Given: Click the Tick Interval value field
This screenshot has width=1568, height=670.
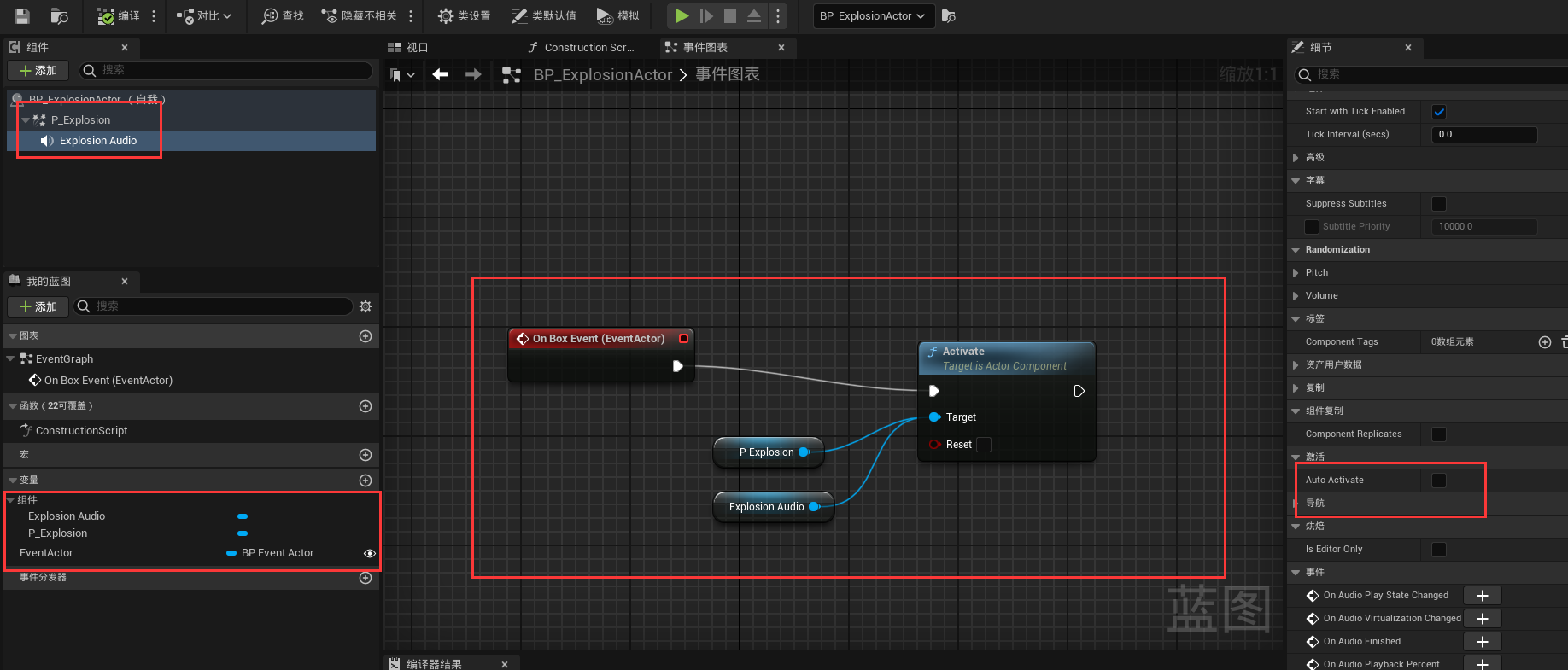Looking at the screenshot, I should 1484,135.
